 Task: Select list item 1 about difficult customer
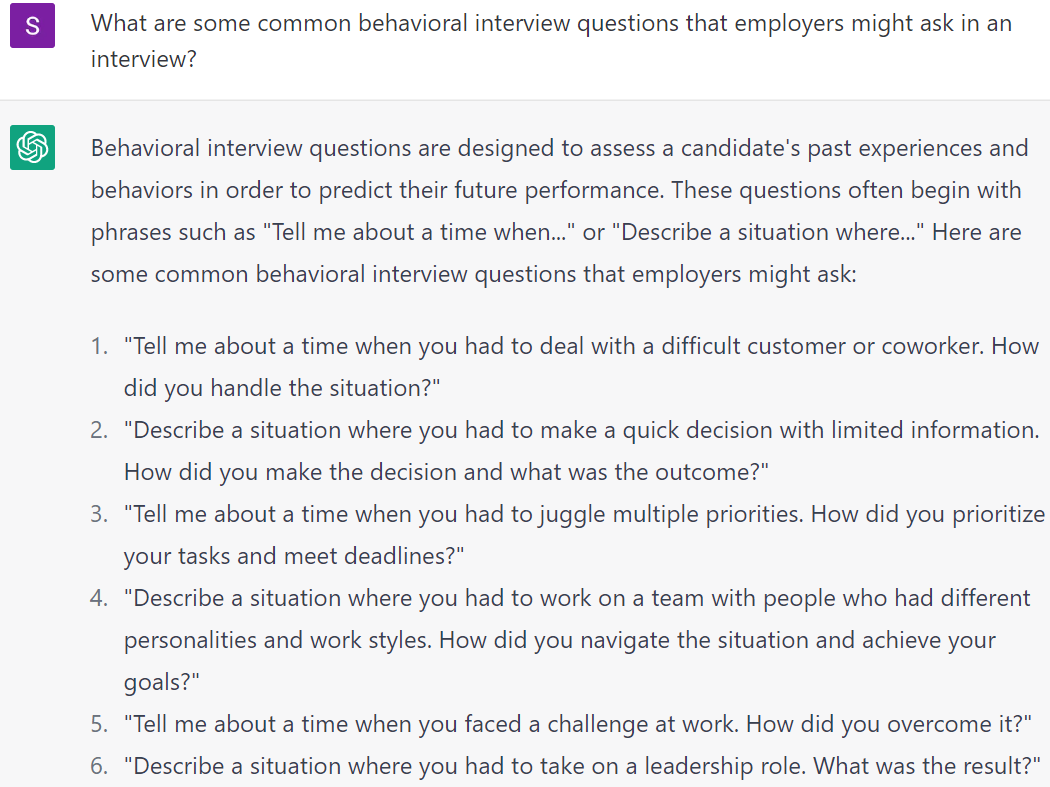pos(581,367)
